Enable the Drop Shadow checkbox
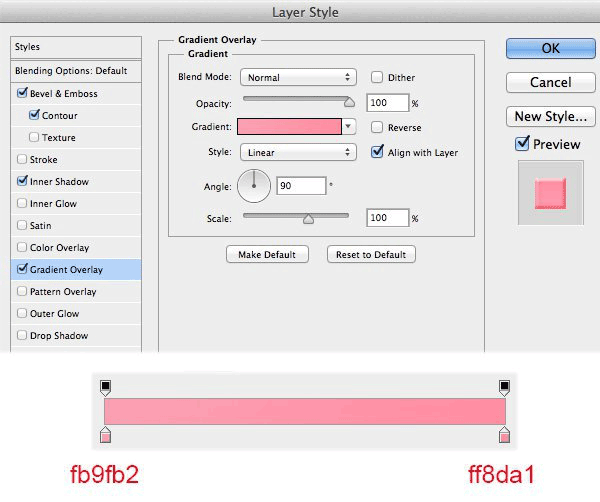 coord(22,335)
